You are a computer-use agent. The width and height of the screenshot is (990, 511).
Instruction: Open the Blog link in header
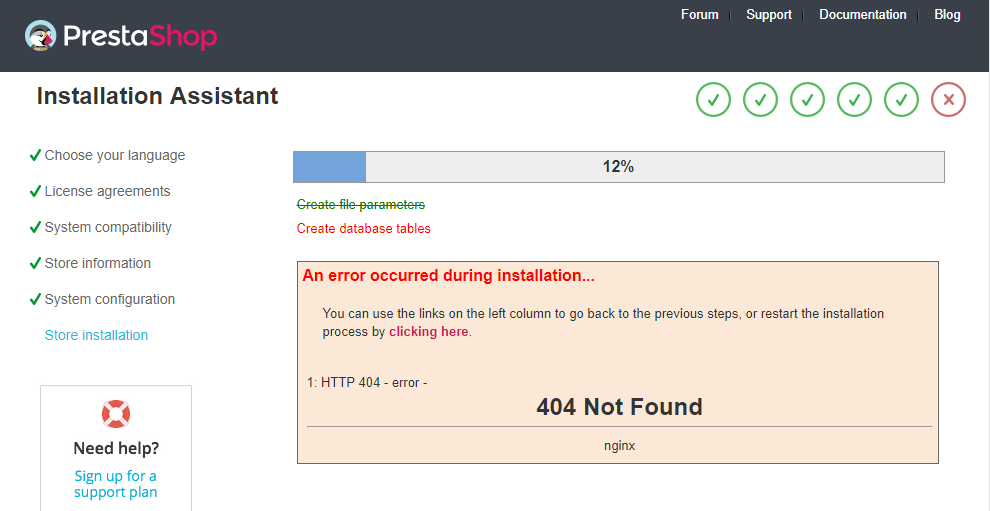pos(947,15)
